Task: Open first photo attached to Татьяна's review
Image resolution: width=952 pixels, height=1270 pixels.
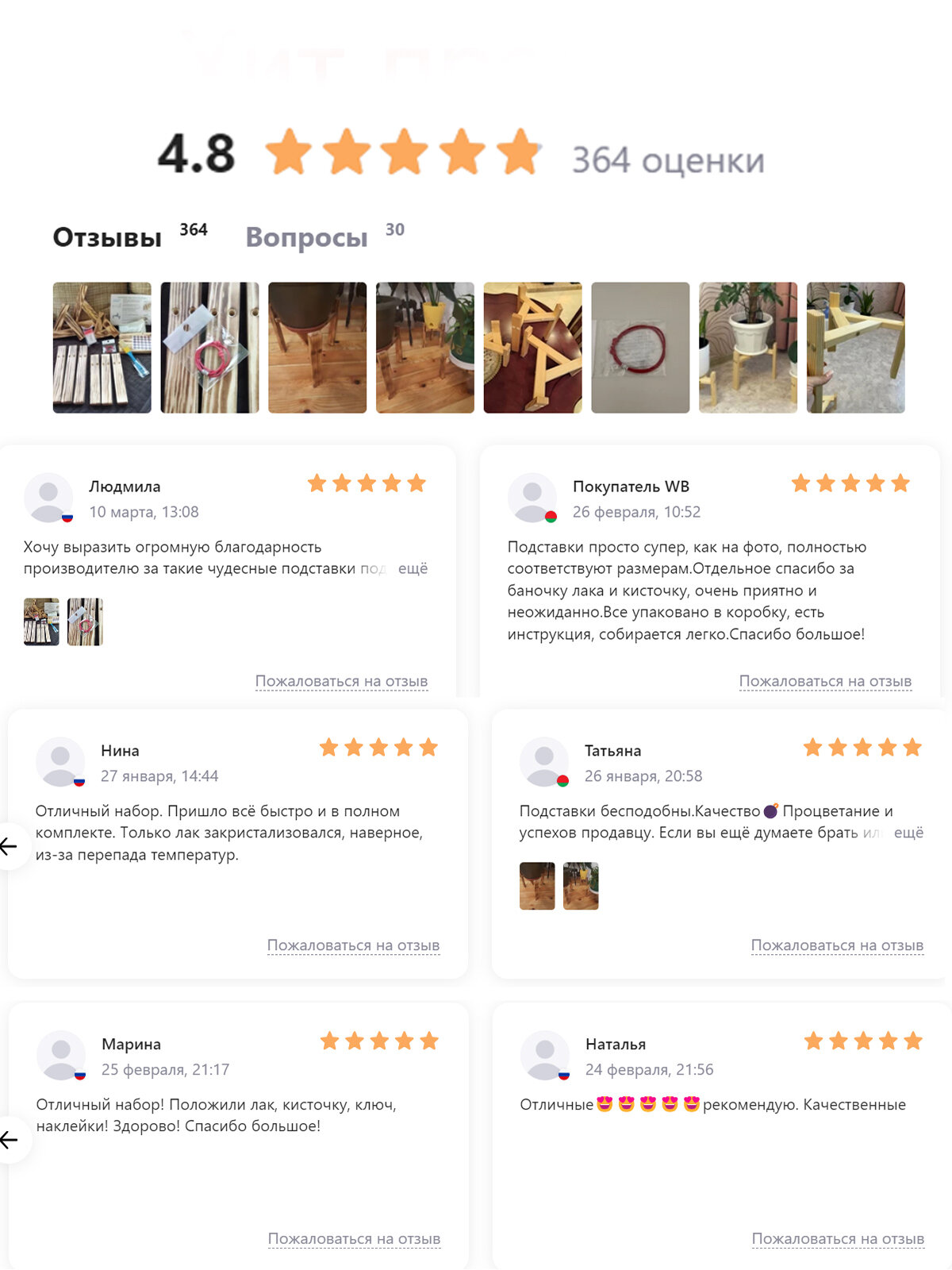Action: tap(537, 886)
